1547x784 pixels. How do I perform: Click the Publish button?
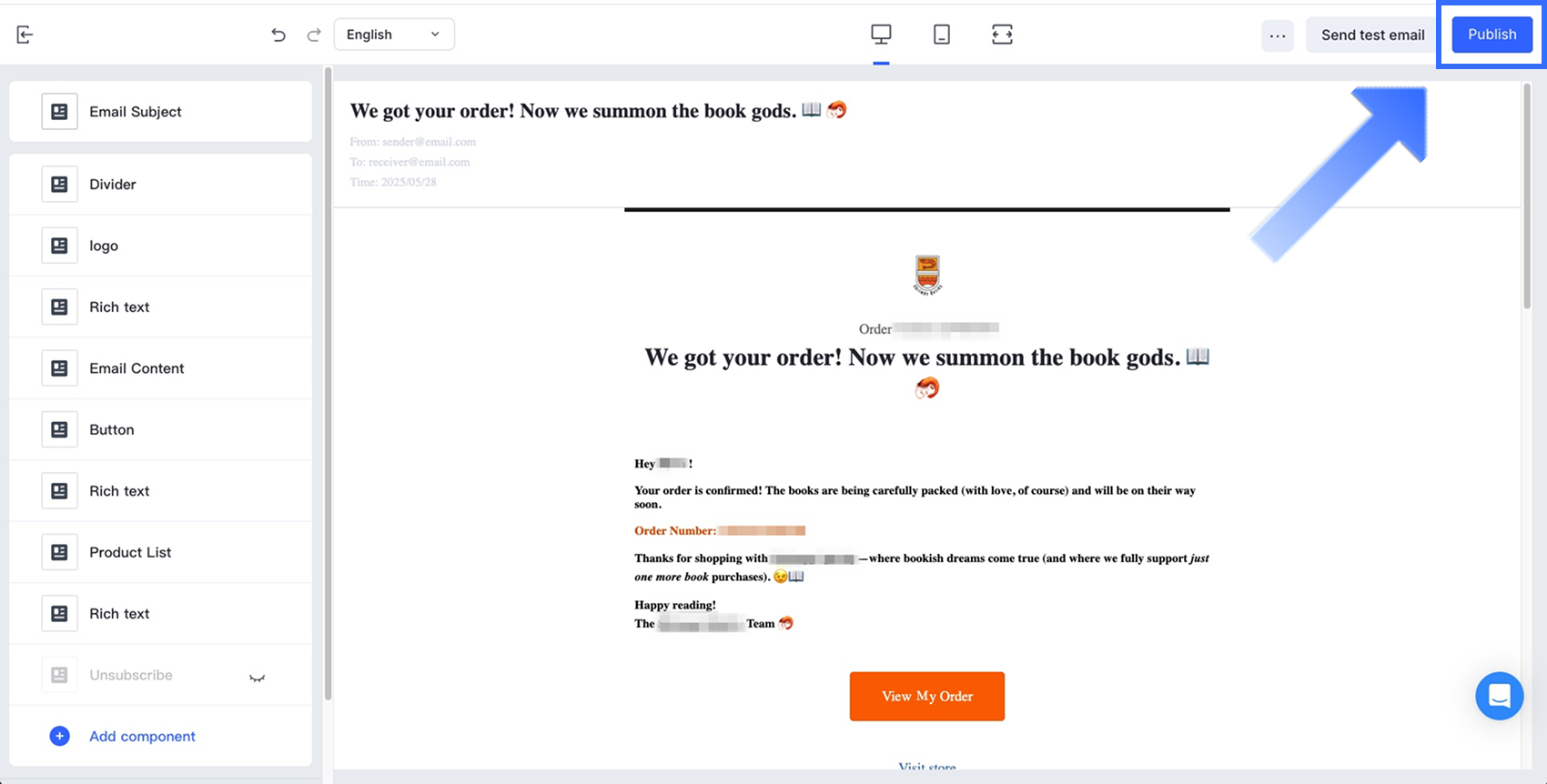[x=1491, y=35]
